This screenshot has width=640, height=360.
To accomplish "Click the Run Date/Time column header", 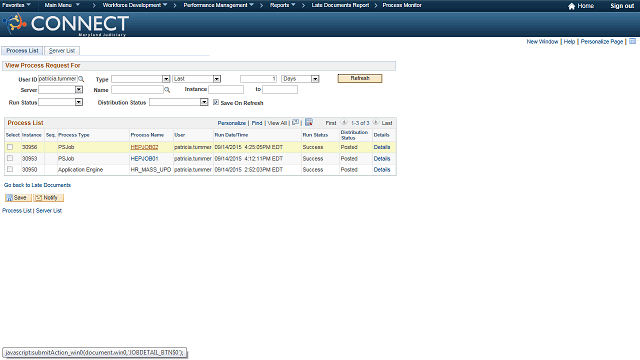I will click(231, 135).
